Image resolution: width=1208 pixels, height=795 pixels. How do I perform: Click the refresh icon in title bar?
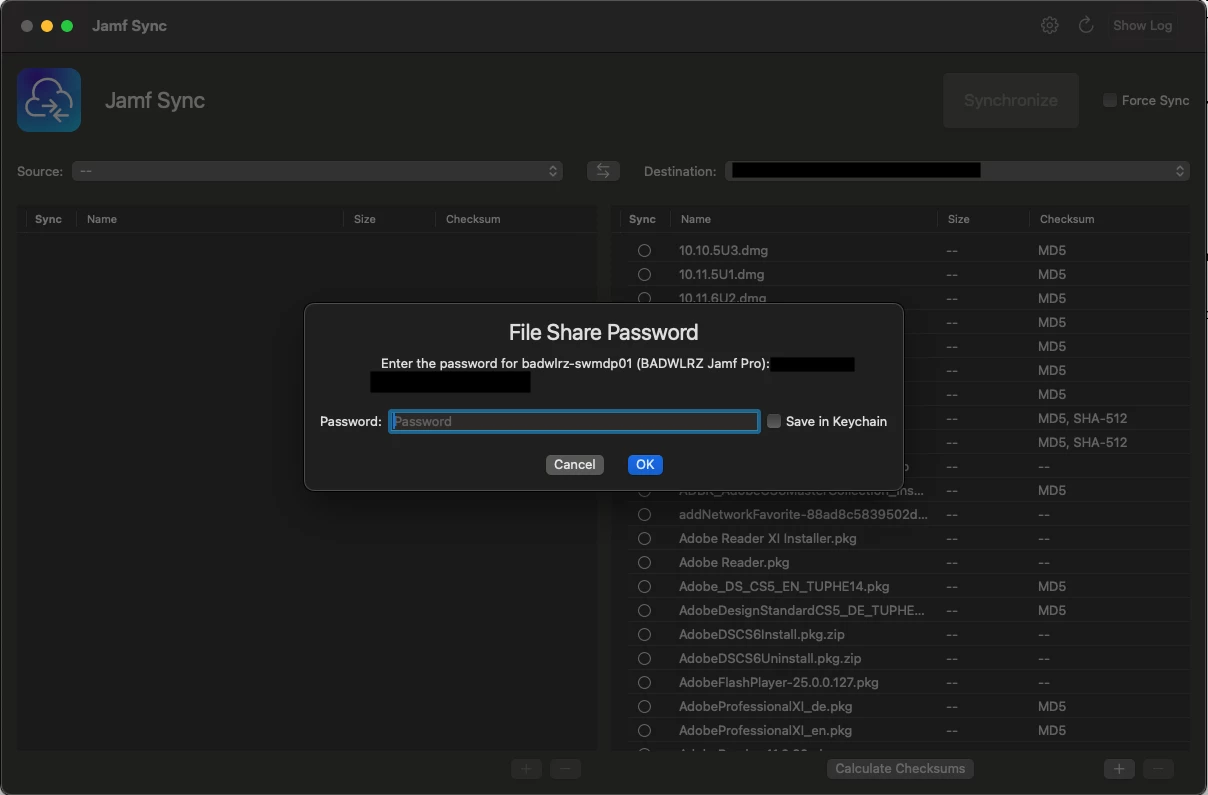pos(1086,25)
